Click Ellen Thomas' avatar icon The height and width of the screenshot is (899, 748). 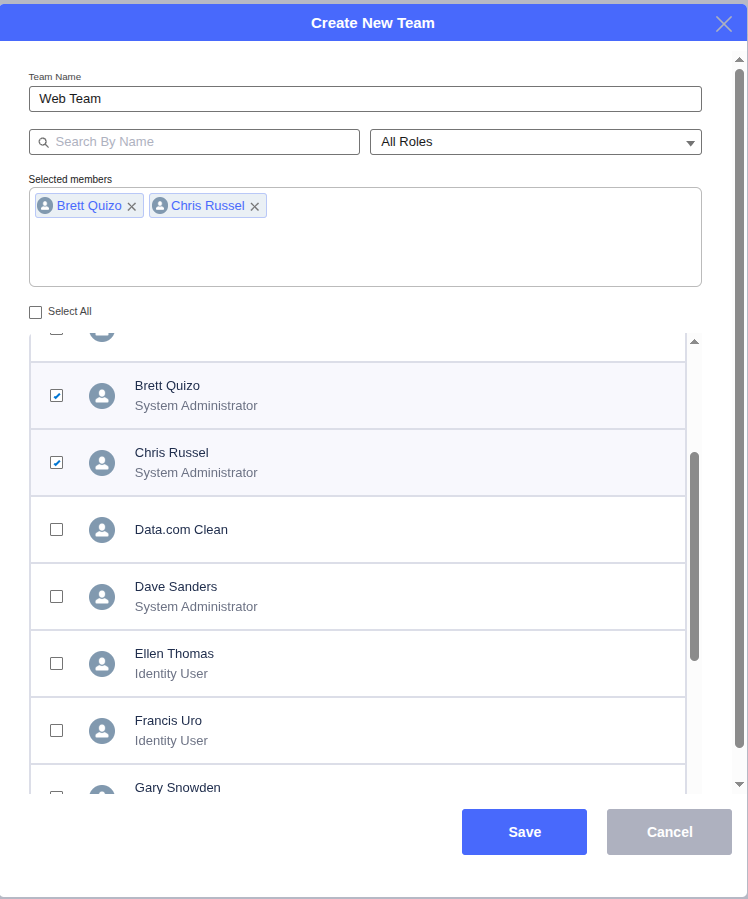[102, 664]
